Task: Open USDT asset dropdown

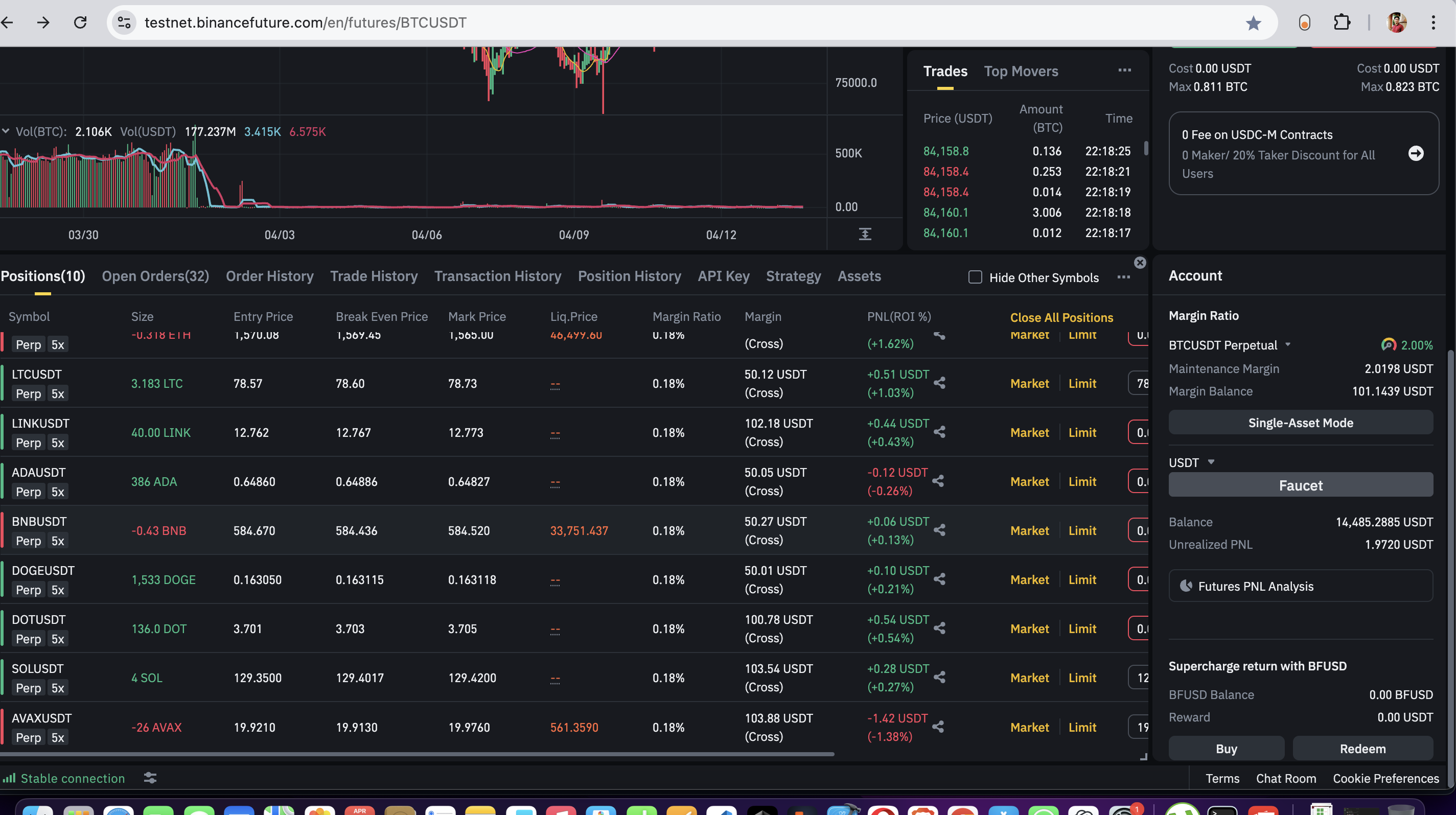Action: pyautogui.click(x=1211, y=462)
